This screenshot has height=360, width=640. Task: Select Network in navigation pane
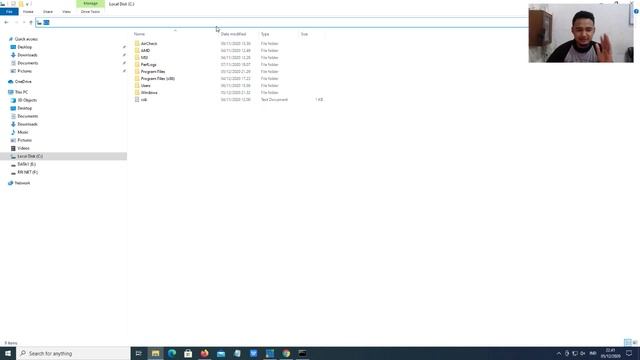(22, 183)
